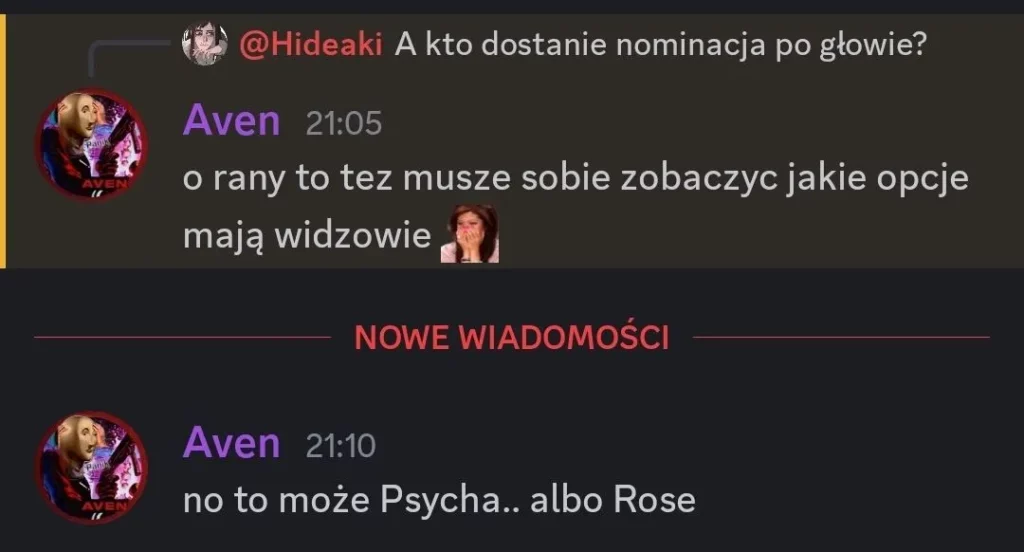This screenshot has width=1024, height=552.
Task: Click Aven's username at 21:05
Action: [x=231, y=121]
